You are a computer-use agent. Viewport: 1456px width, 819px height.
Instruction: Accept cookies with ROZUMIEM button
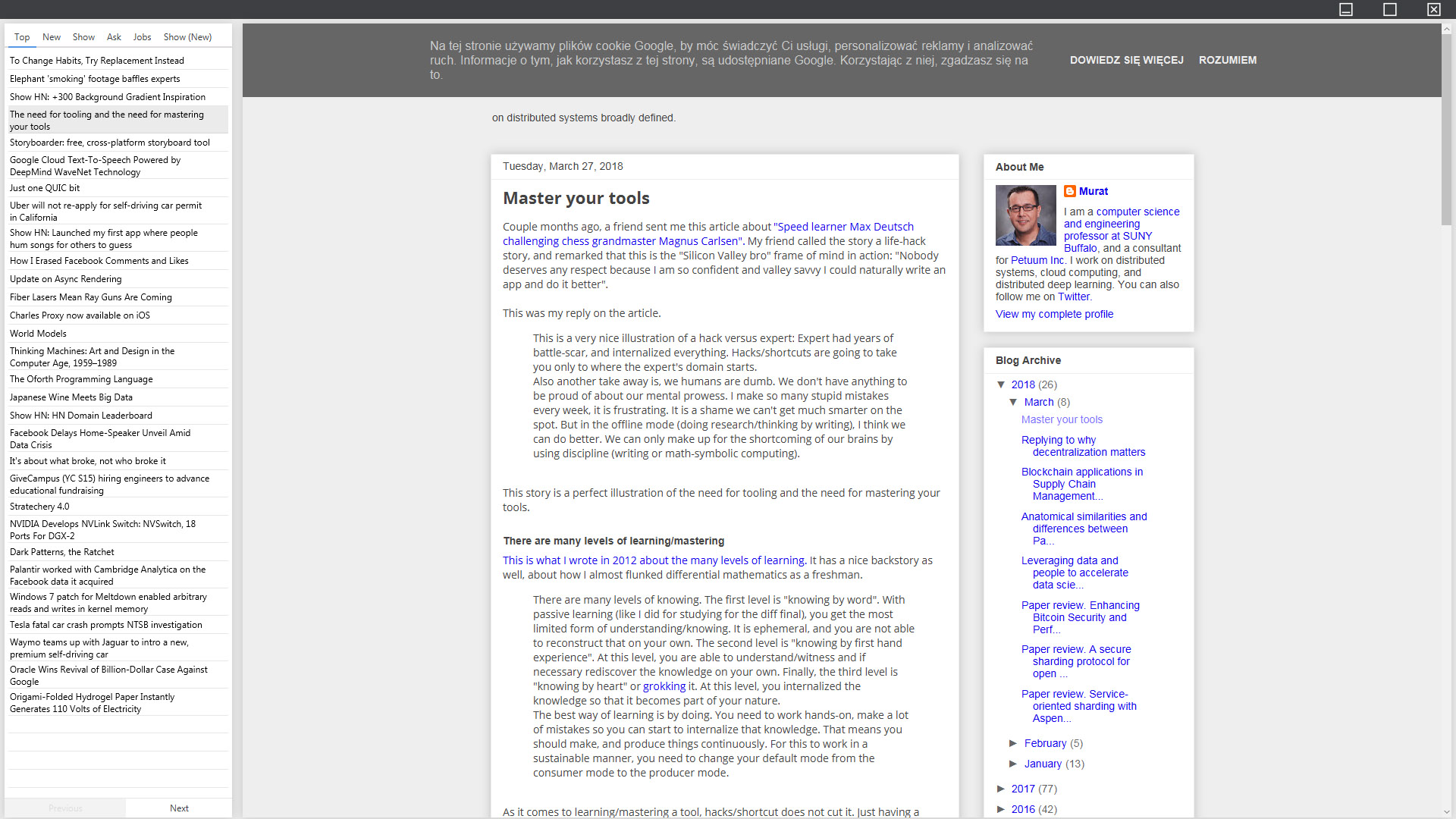(1227, 60)
